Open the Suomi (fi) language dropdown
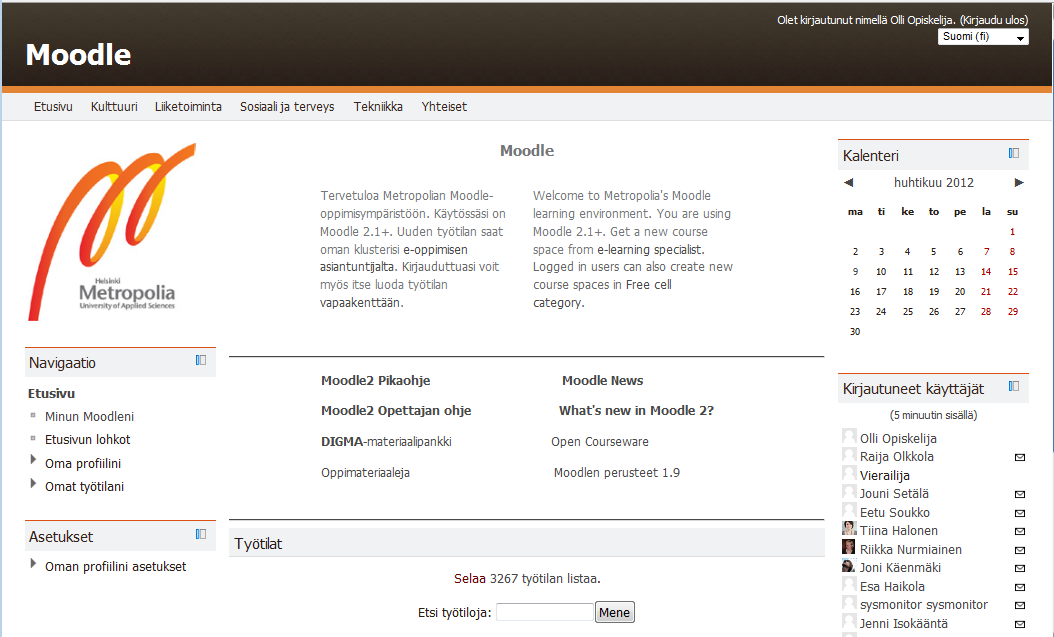The image size is (1054, 637). pos(983,37)
